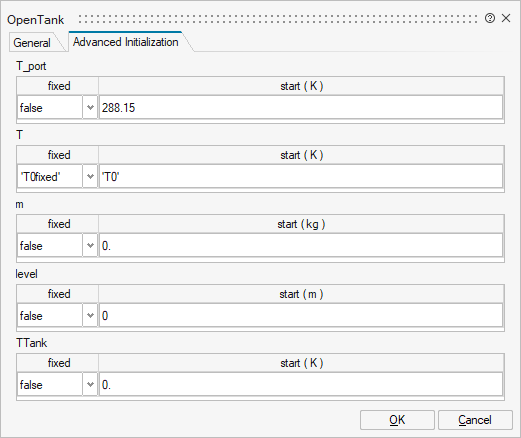Select the Advanced Initialization tab
Viewport: 521px width, 438px height.
(x=126, y=42)
